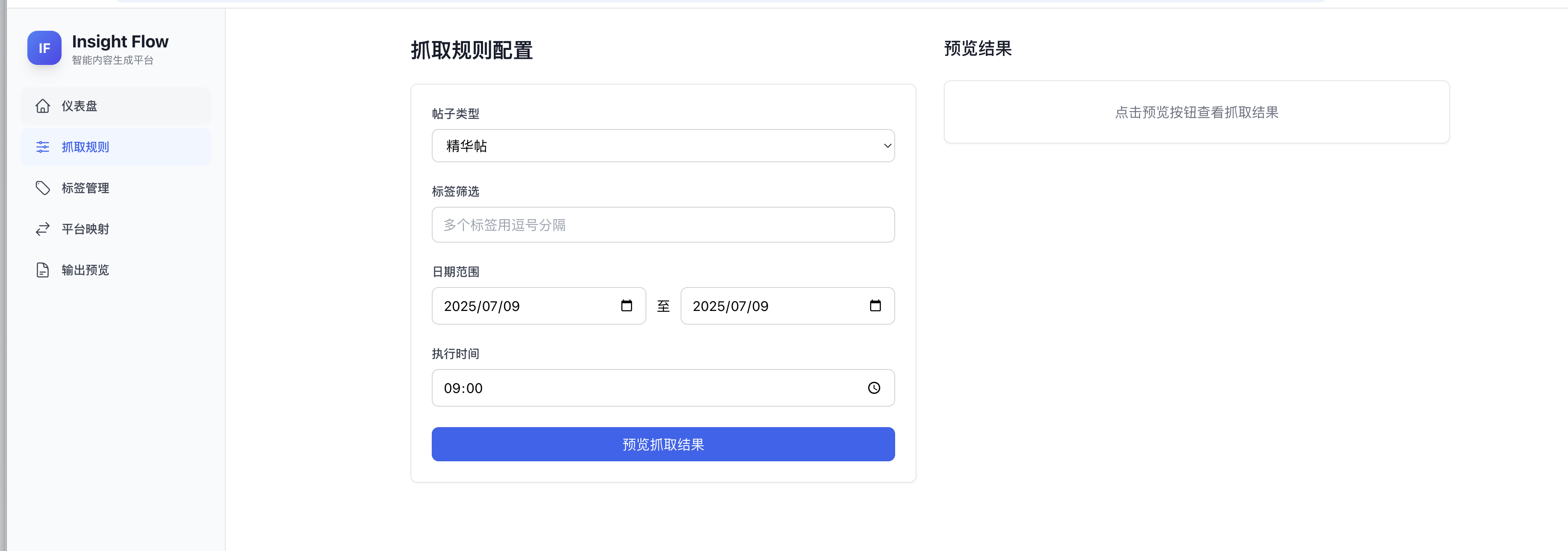Open the end date calendar picker icon
Screen dimensions: 1568x551
(x=875, y=305)
